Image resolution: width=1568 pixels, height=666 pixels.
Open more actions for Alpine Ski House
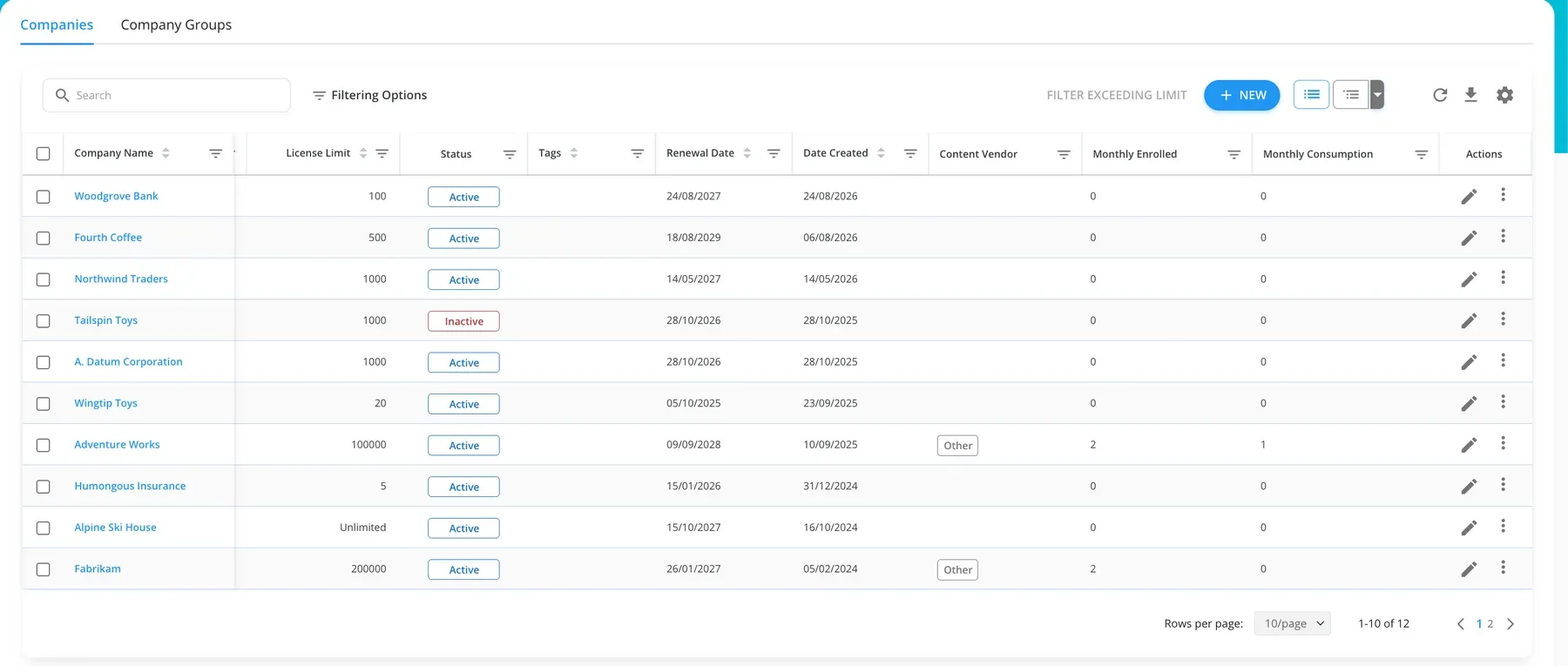coord(1503,527)
